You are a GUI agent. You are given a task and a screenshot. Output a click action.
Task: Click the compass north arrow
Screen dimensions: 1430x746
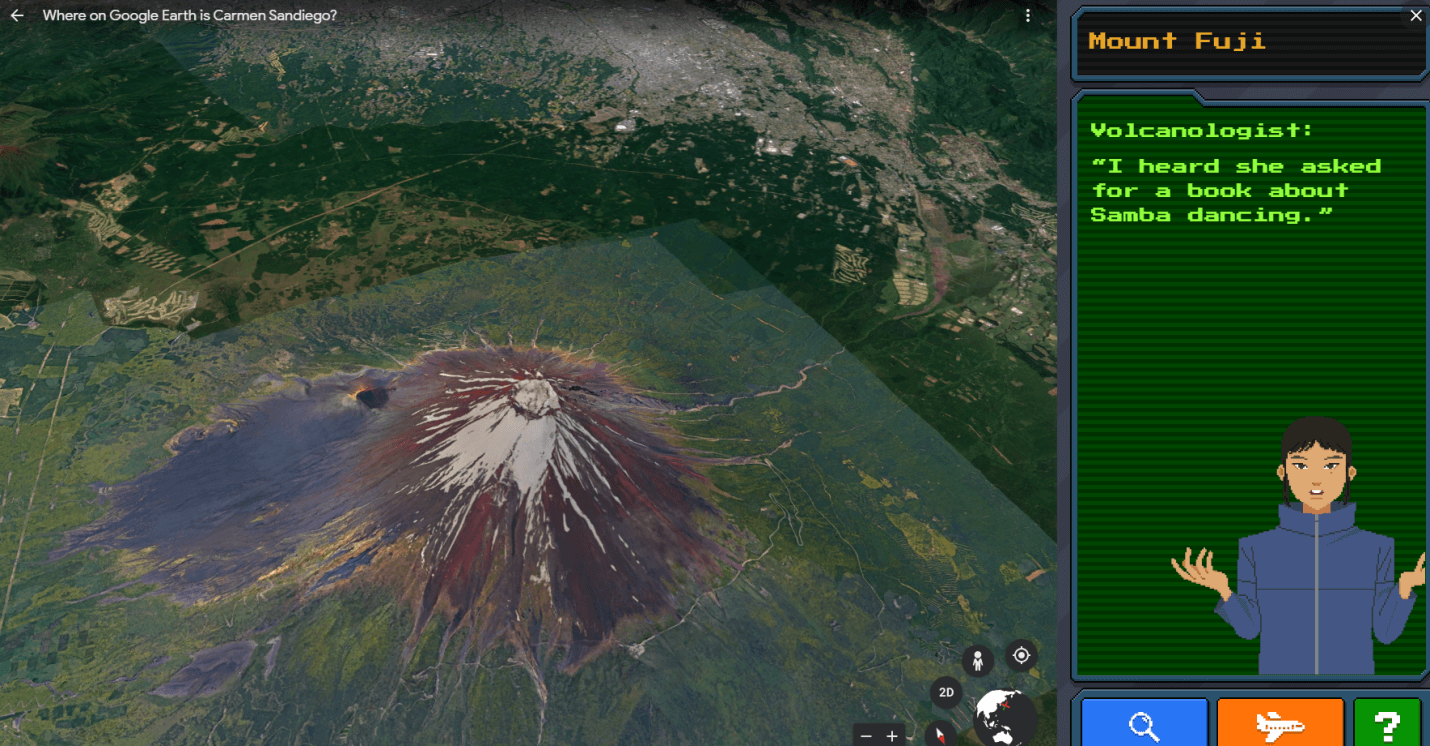tap(940, 735)
